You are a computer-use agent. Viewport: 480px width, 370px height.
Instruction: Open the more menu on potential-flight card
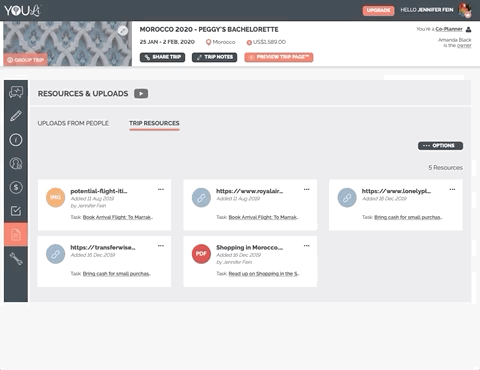coord(161,189)
